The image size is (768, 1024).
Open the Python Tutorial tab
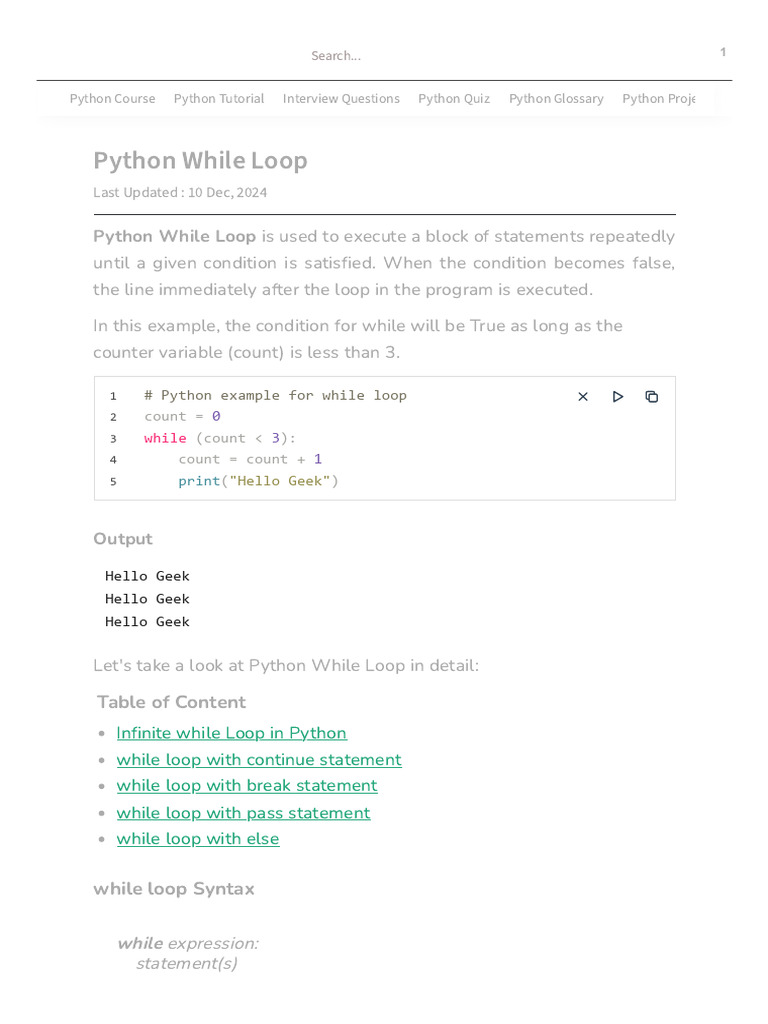click(219, 99)
